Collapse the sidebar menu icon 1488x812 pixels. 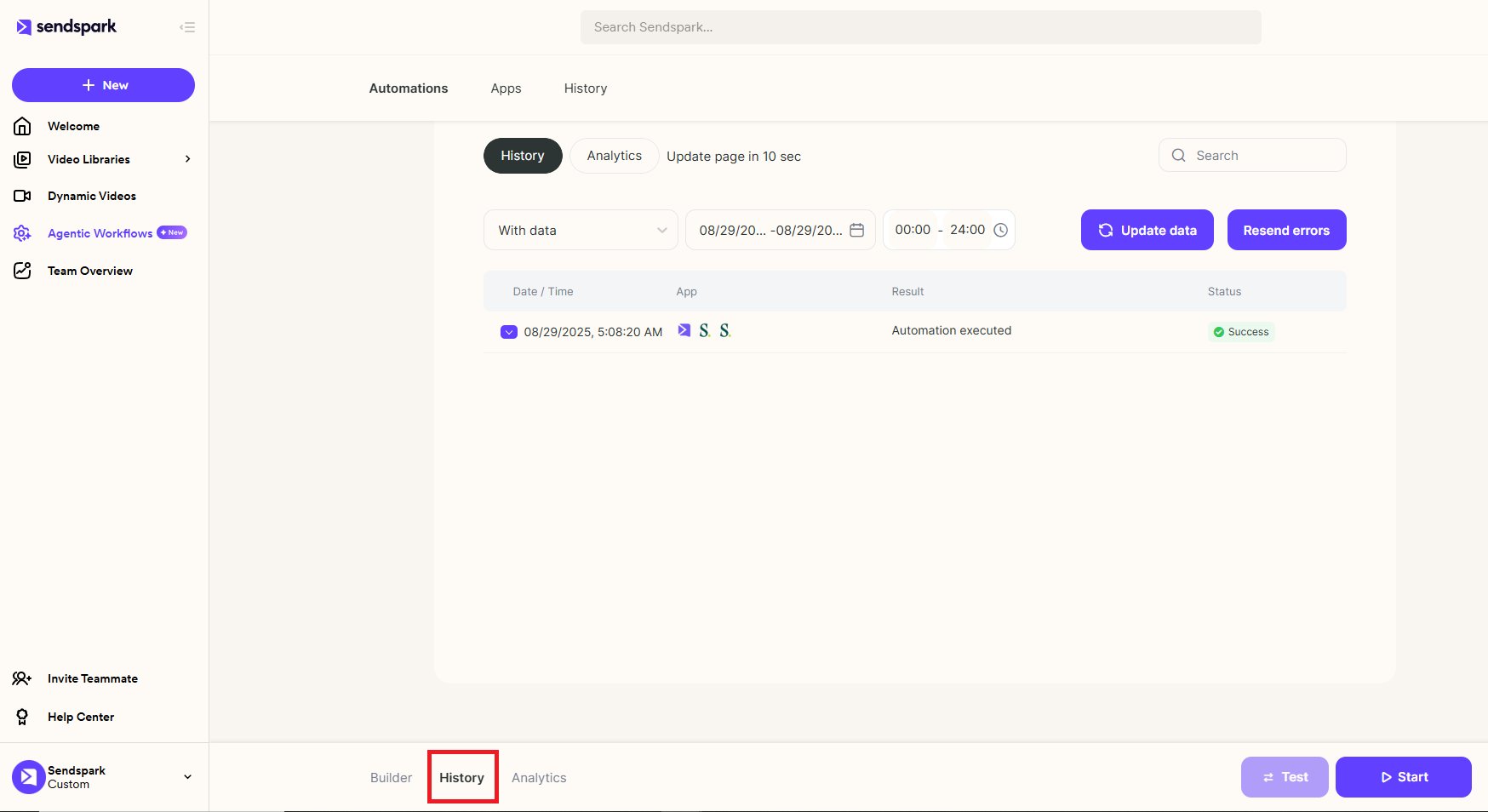click(x=187, y=27)
